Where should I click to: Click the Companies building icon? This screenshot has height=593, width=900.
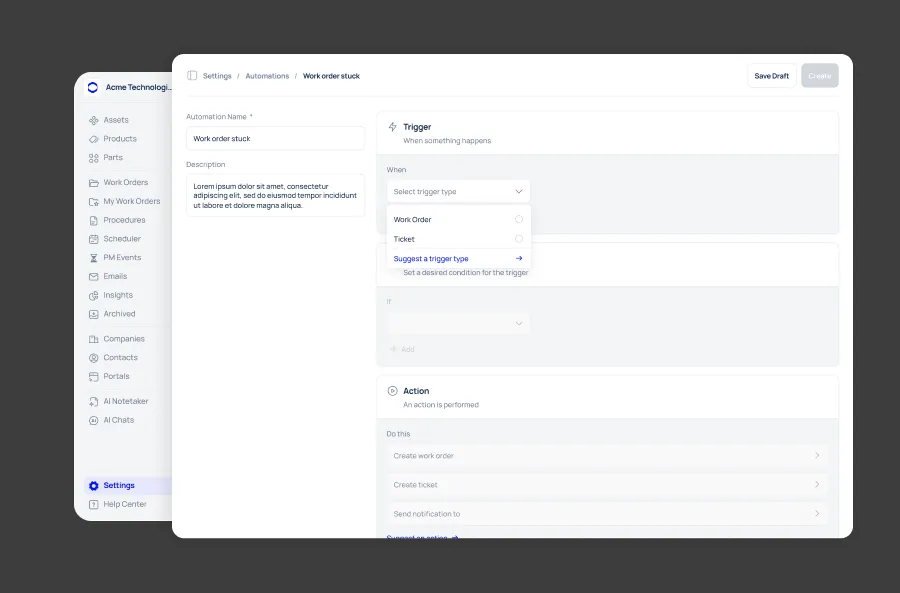tap(94, 339)
